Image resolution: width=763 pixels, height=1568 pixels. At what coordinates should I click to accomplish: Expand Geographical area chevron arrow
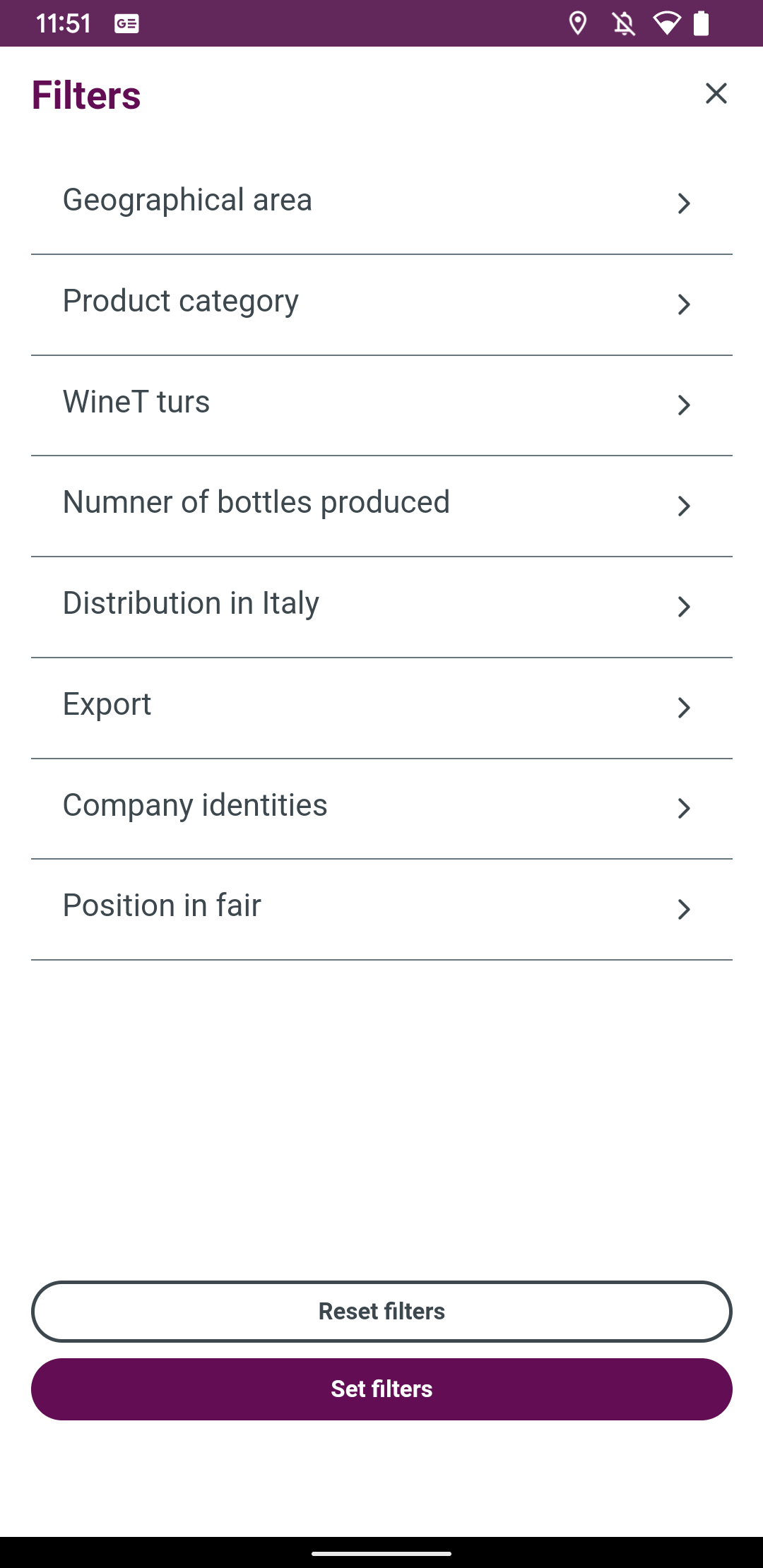[x=683, y=203]
